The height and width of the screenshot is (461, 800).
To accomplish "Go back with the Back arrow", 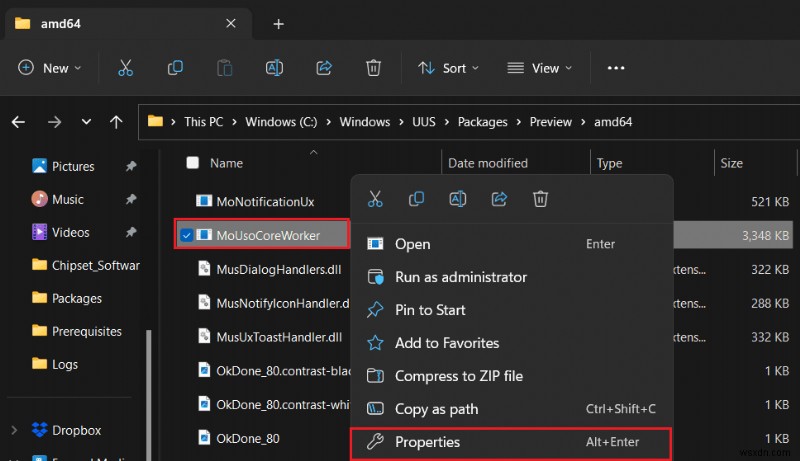I will click(x=18, y=122).
